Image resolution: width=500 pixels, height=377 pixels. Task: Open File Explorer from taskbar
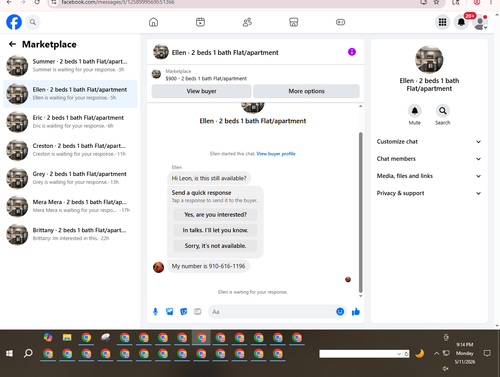point(67,338)
